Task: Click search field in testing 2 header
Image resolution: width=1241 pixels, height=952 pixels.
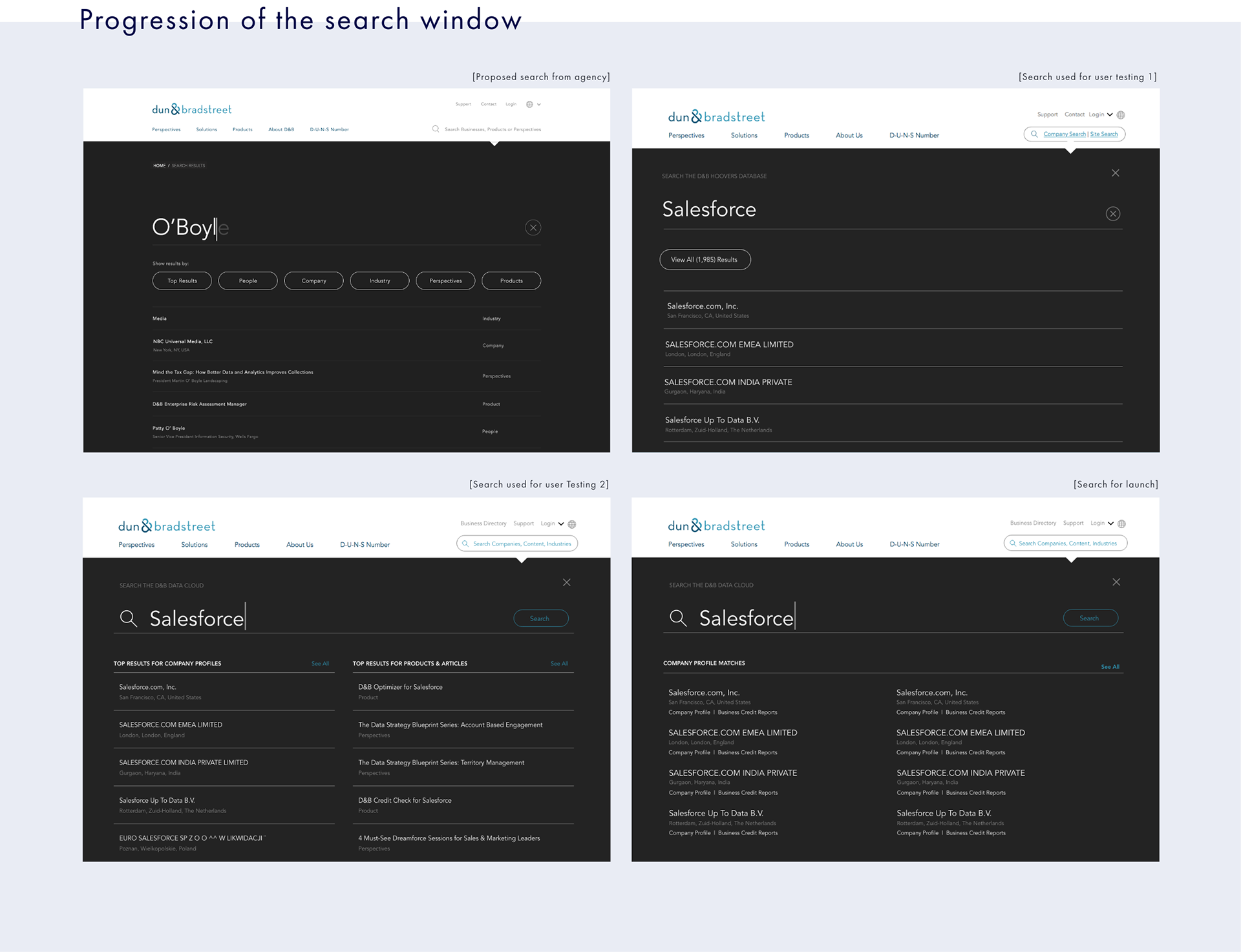Action: tap(517, 544)
